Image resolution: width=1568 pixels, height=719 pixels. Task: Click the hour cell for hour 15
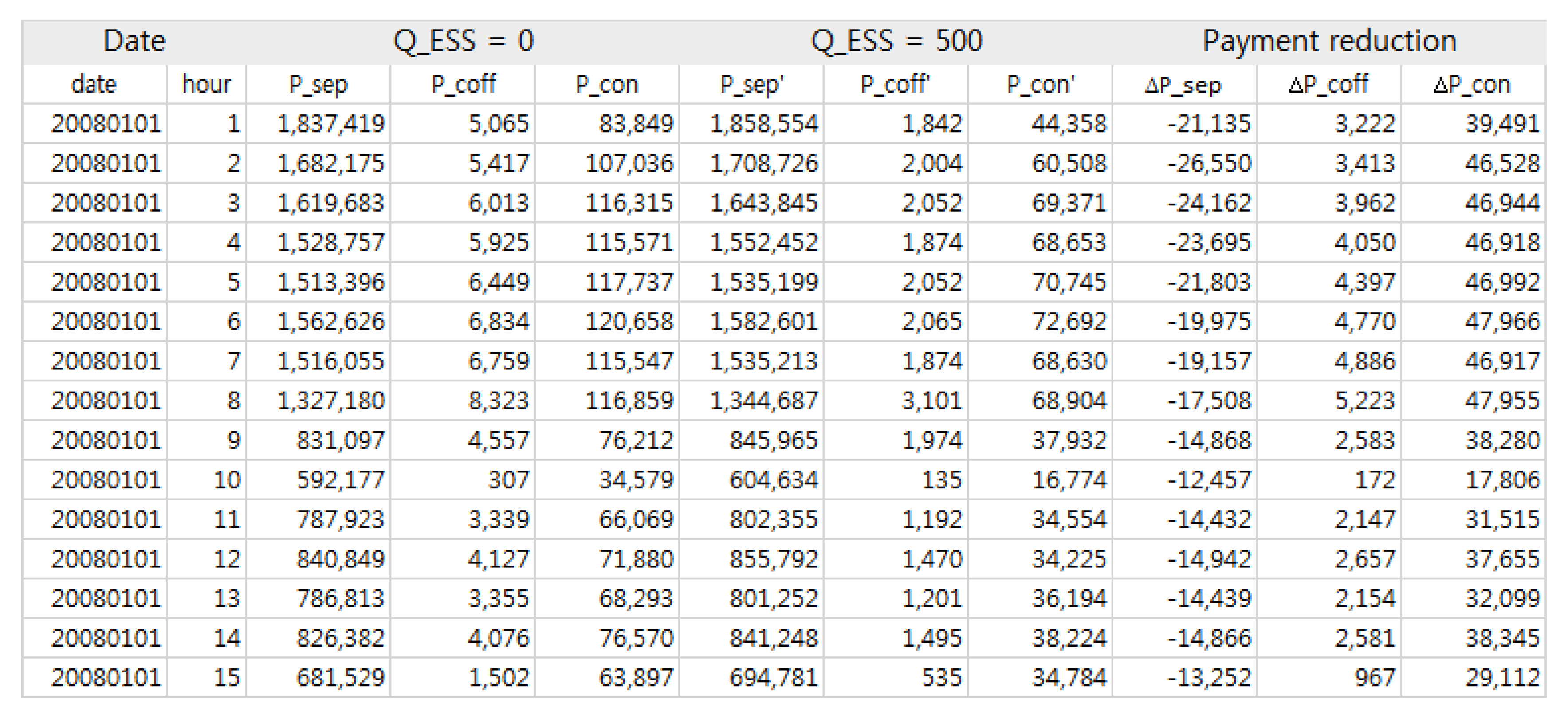(x=226, y=678)
